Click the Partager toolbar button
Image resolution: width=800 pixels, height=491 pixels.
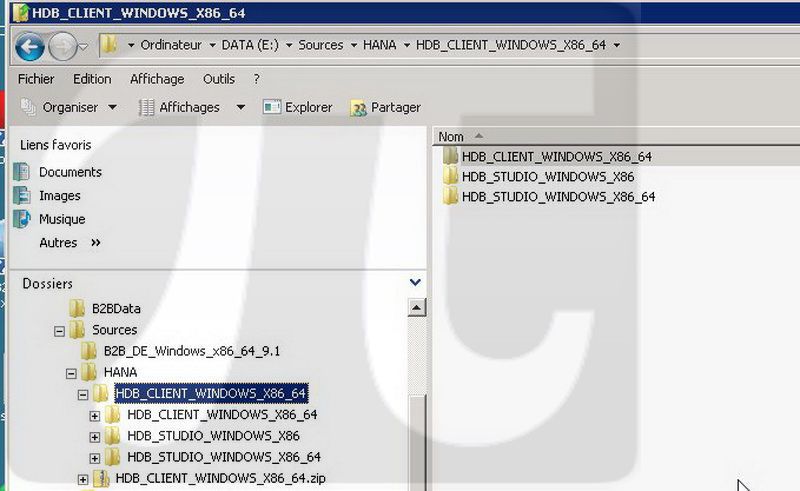385,108
